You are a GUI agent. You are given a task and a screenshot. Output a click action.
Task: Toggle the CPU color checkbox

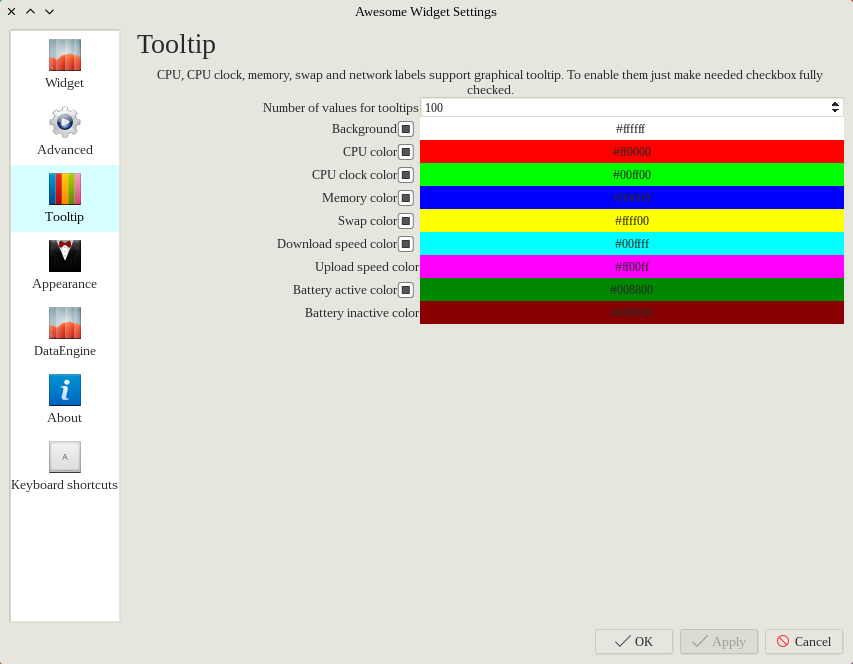coord(406,152)
